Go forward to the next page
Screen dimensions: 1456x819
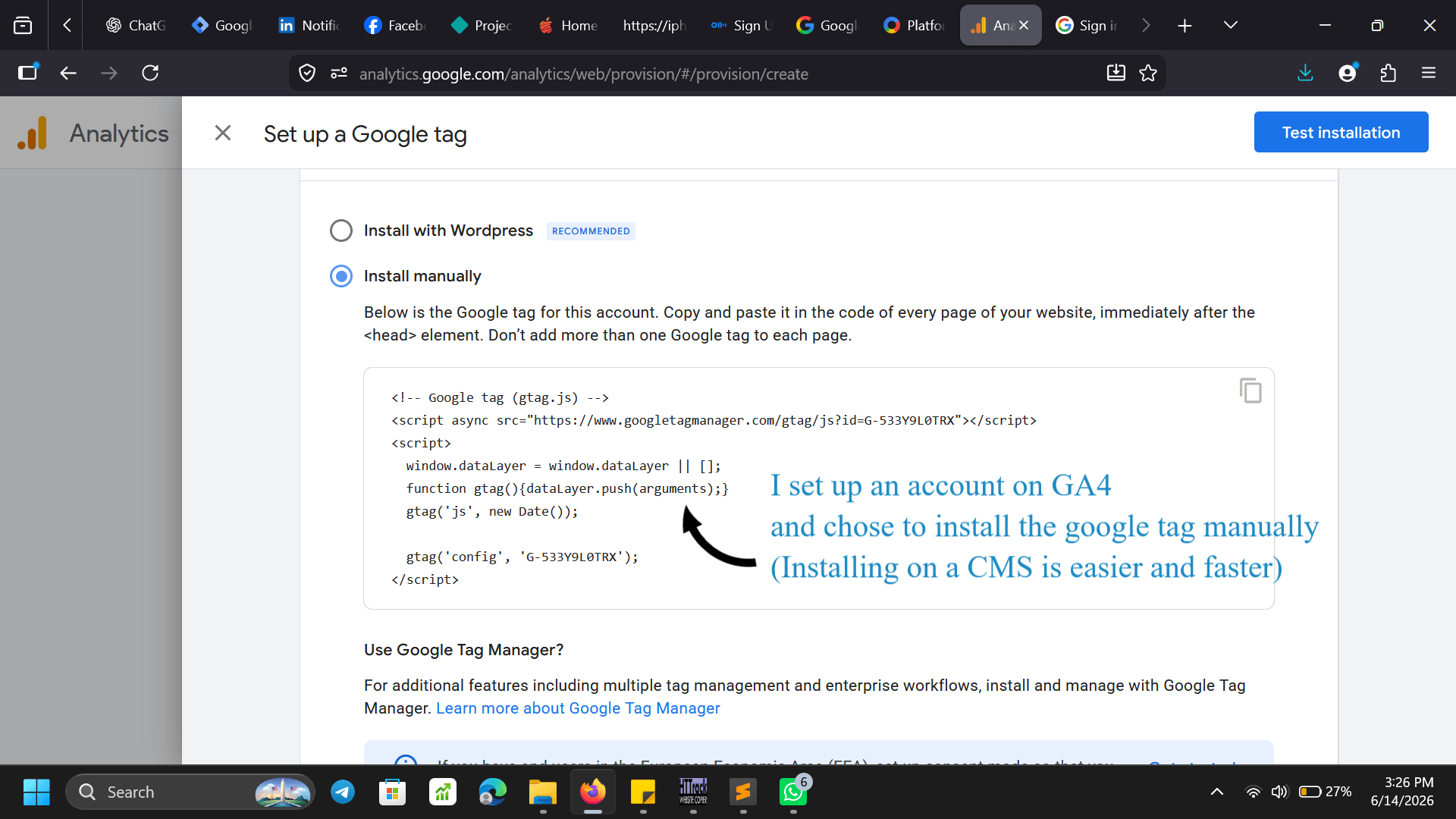[109, 73]
